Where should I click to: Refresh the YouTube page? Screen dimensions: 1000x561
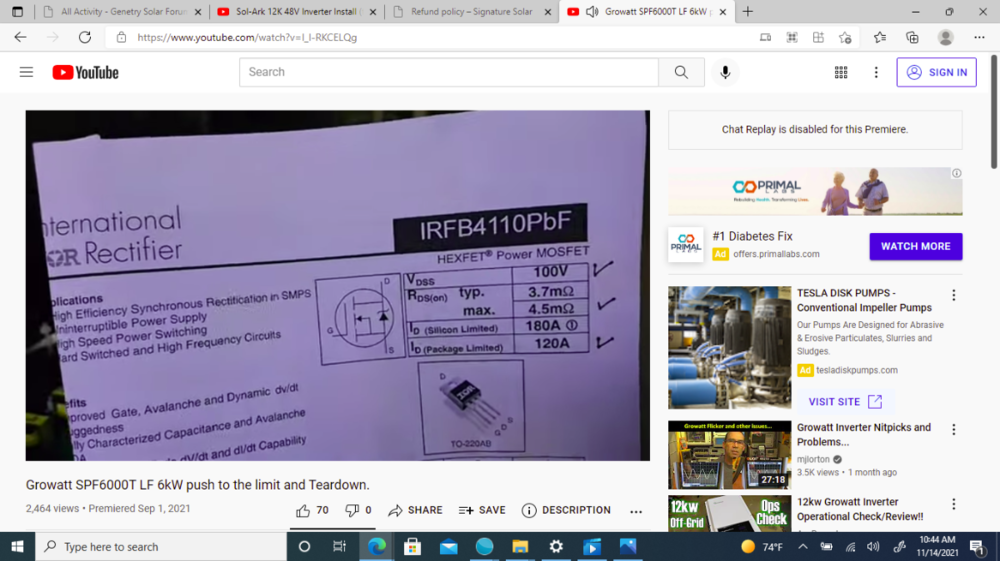(85, 37)
